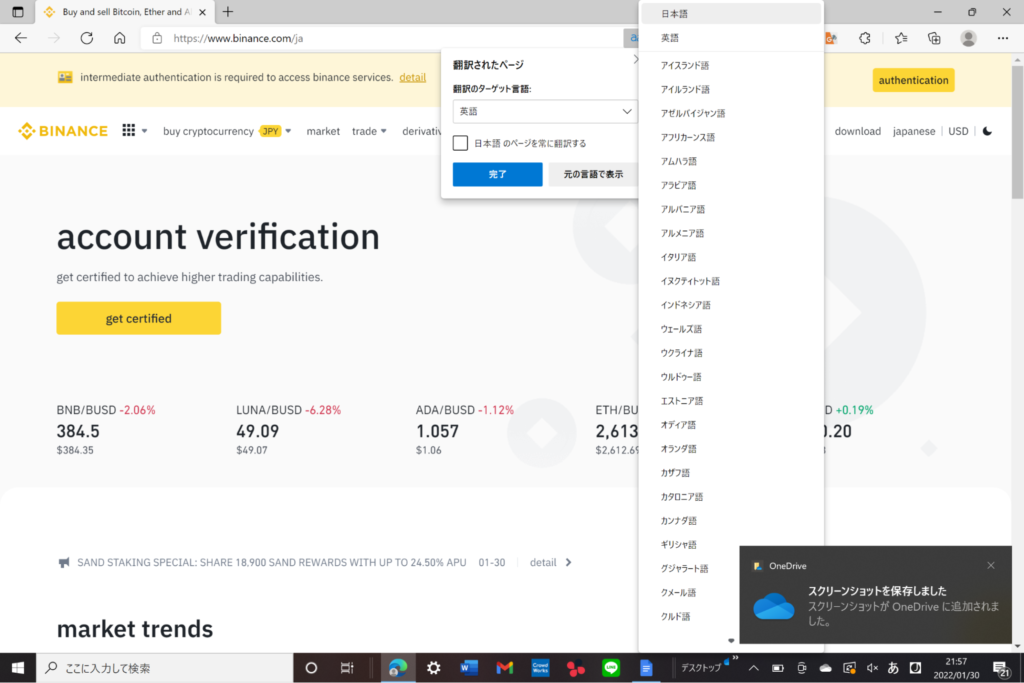Click the japanese language link in header

[914, 131]
